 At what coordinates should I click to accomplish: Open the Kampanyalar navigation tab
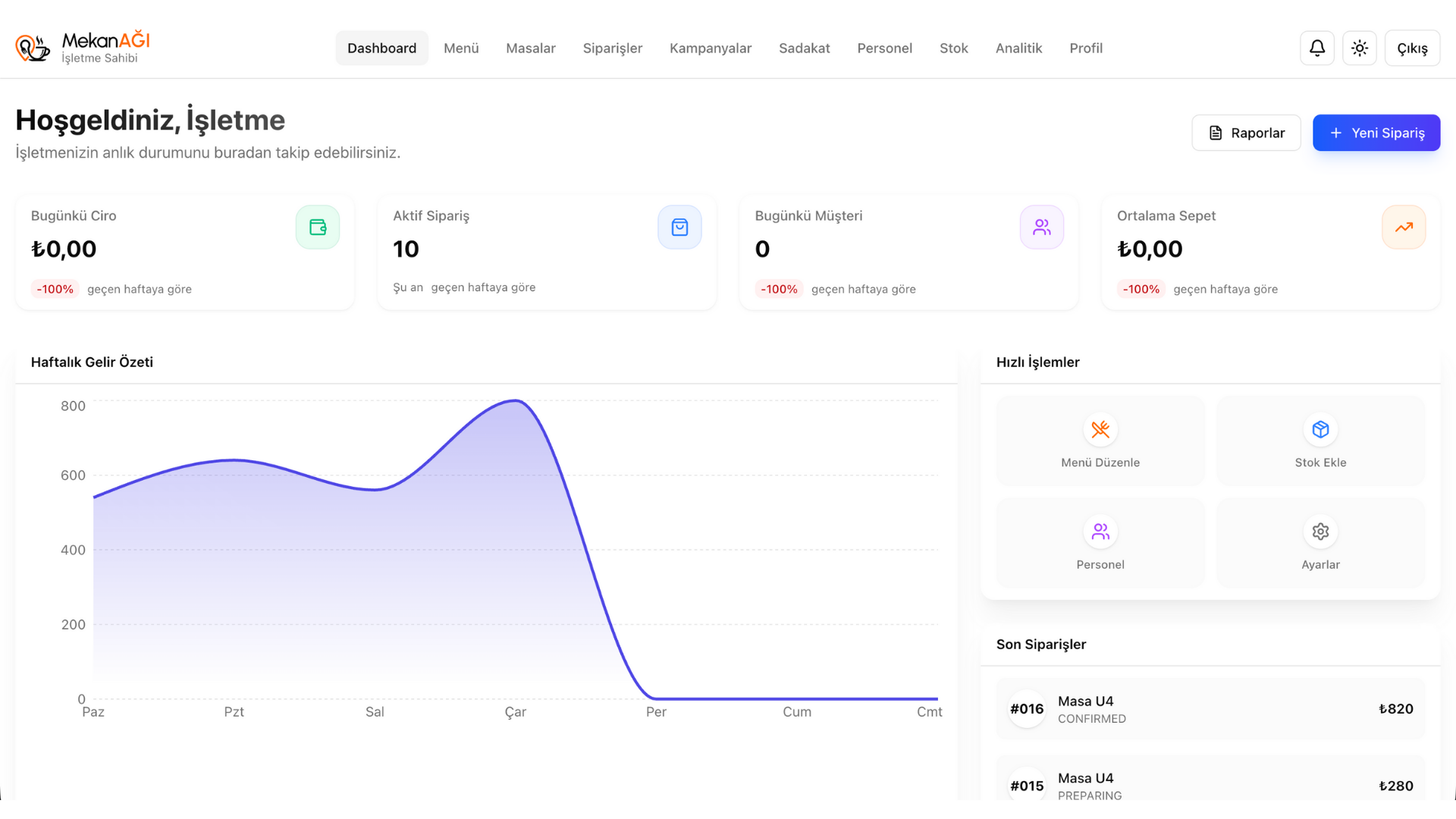710,48
